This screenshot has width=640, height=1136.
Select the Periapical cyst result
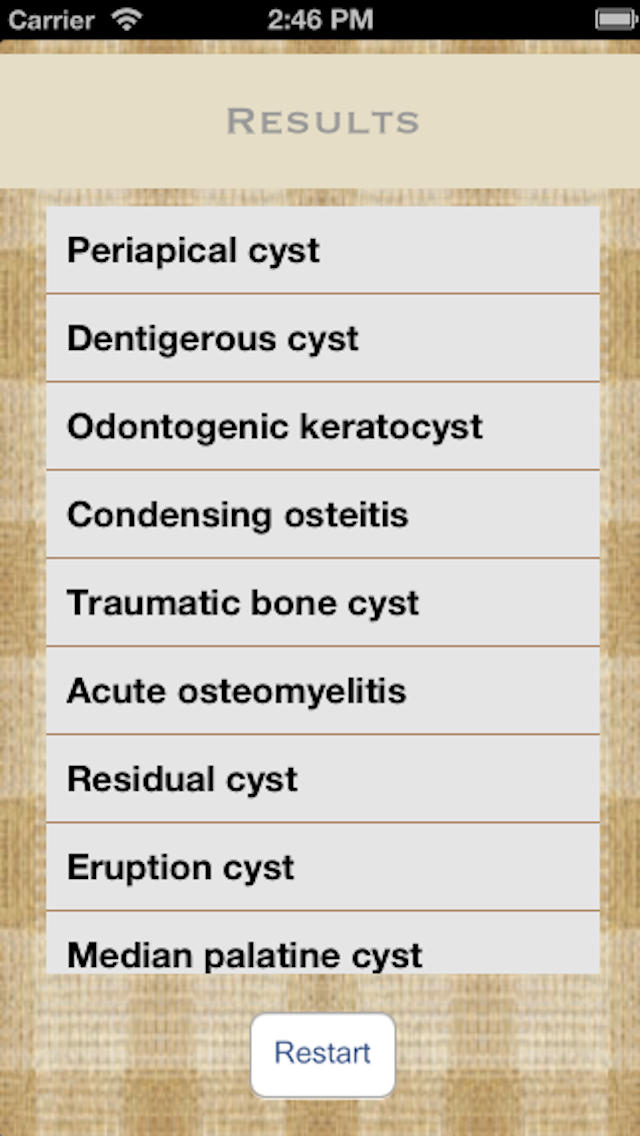[320, 249]
